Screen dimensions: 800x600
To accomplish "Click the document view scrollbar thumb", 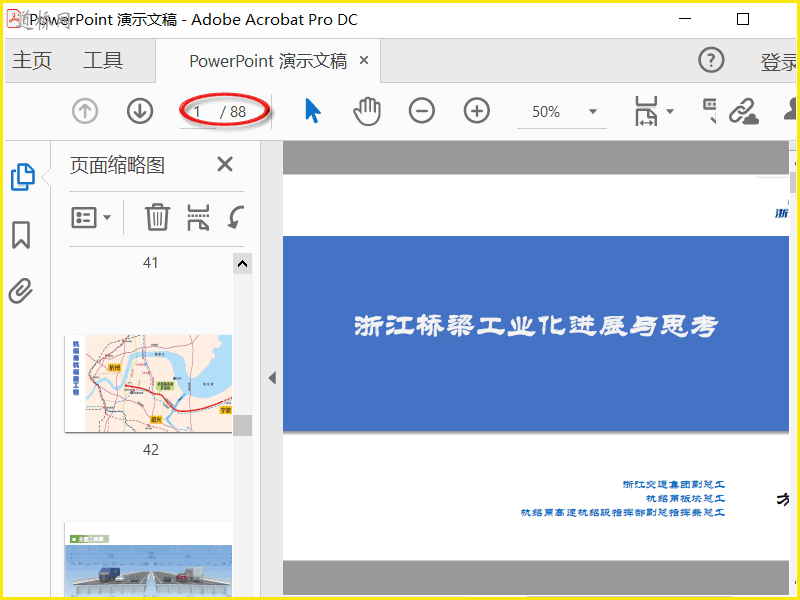I will coord(793,182).
